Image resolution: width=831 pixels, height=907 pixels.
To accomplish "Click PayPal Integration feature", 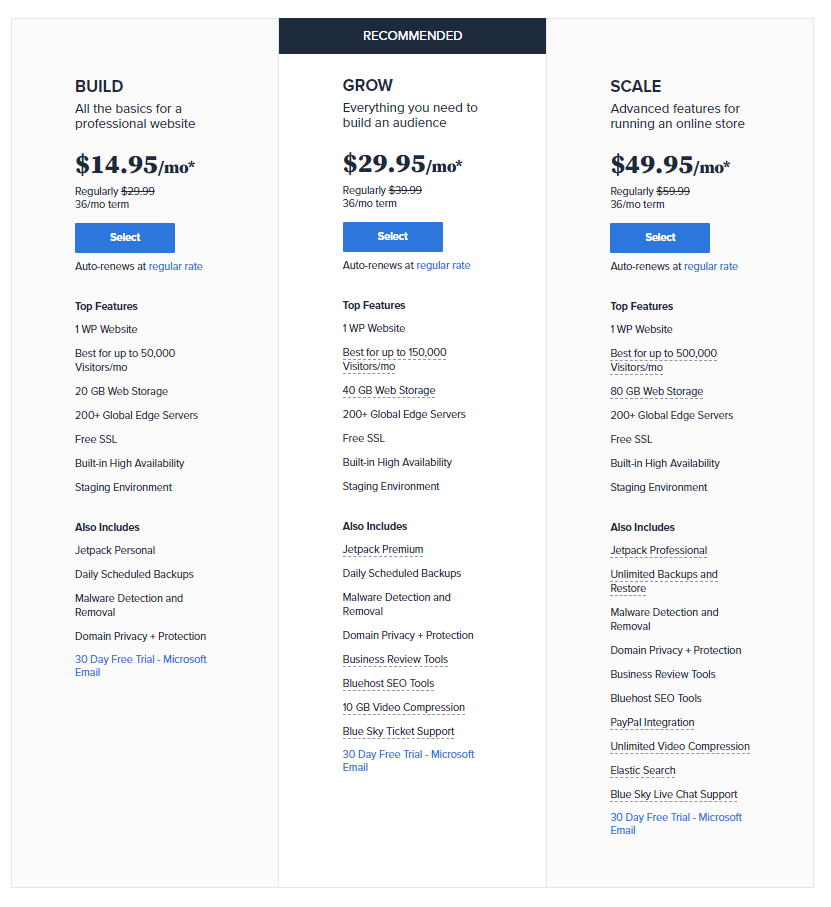I will coord(652,722).
